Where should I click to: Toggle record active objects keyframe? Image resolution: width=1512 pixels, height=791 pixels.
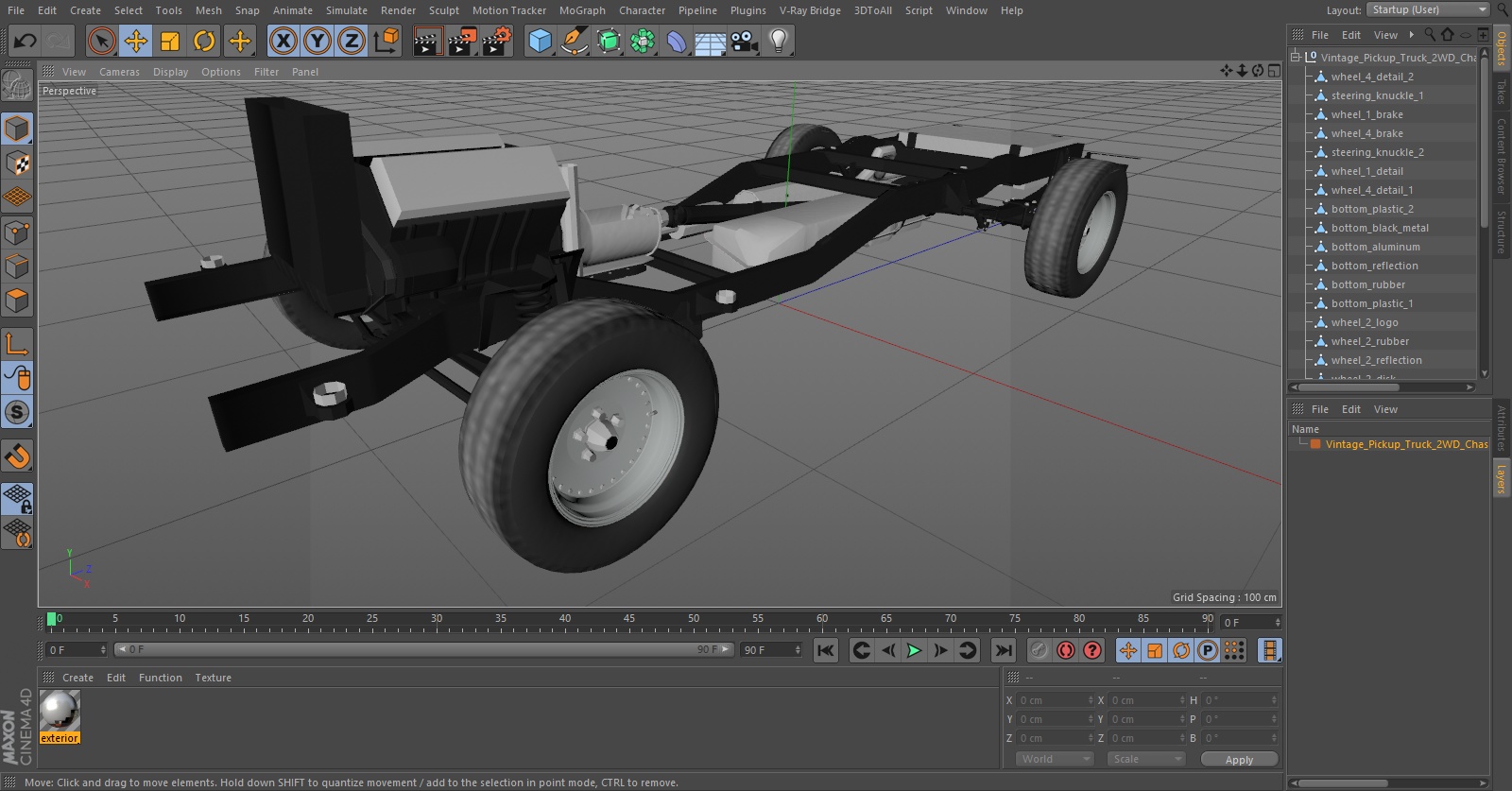pyautogui.click(x=1039, y=650)
